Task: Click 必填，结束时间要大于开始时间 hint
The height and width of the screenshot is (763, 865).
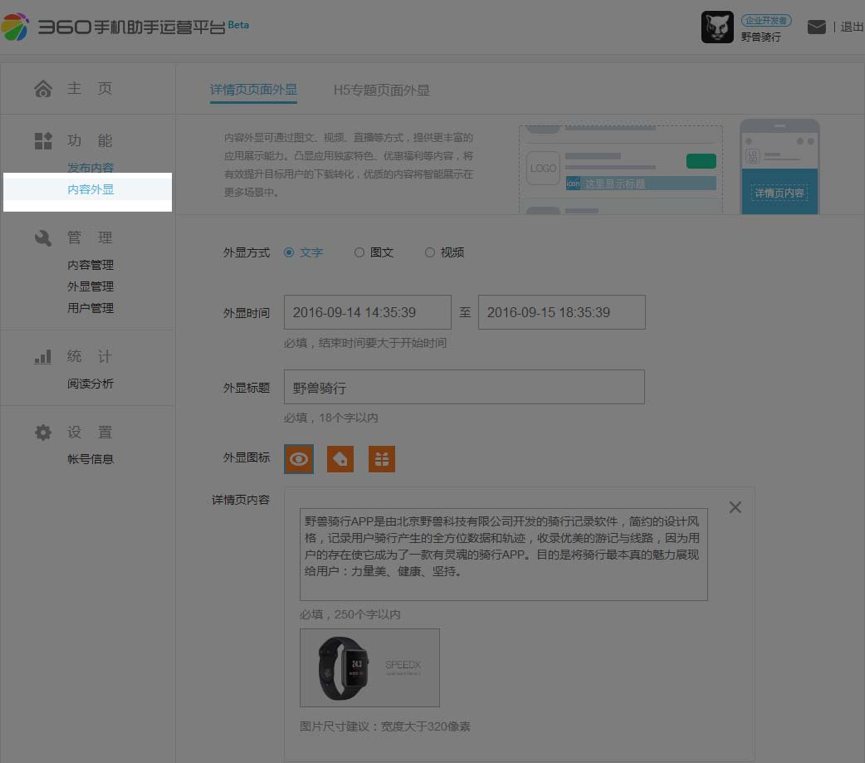Action: [x=365, y=343]
